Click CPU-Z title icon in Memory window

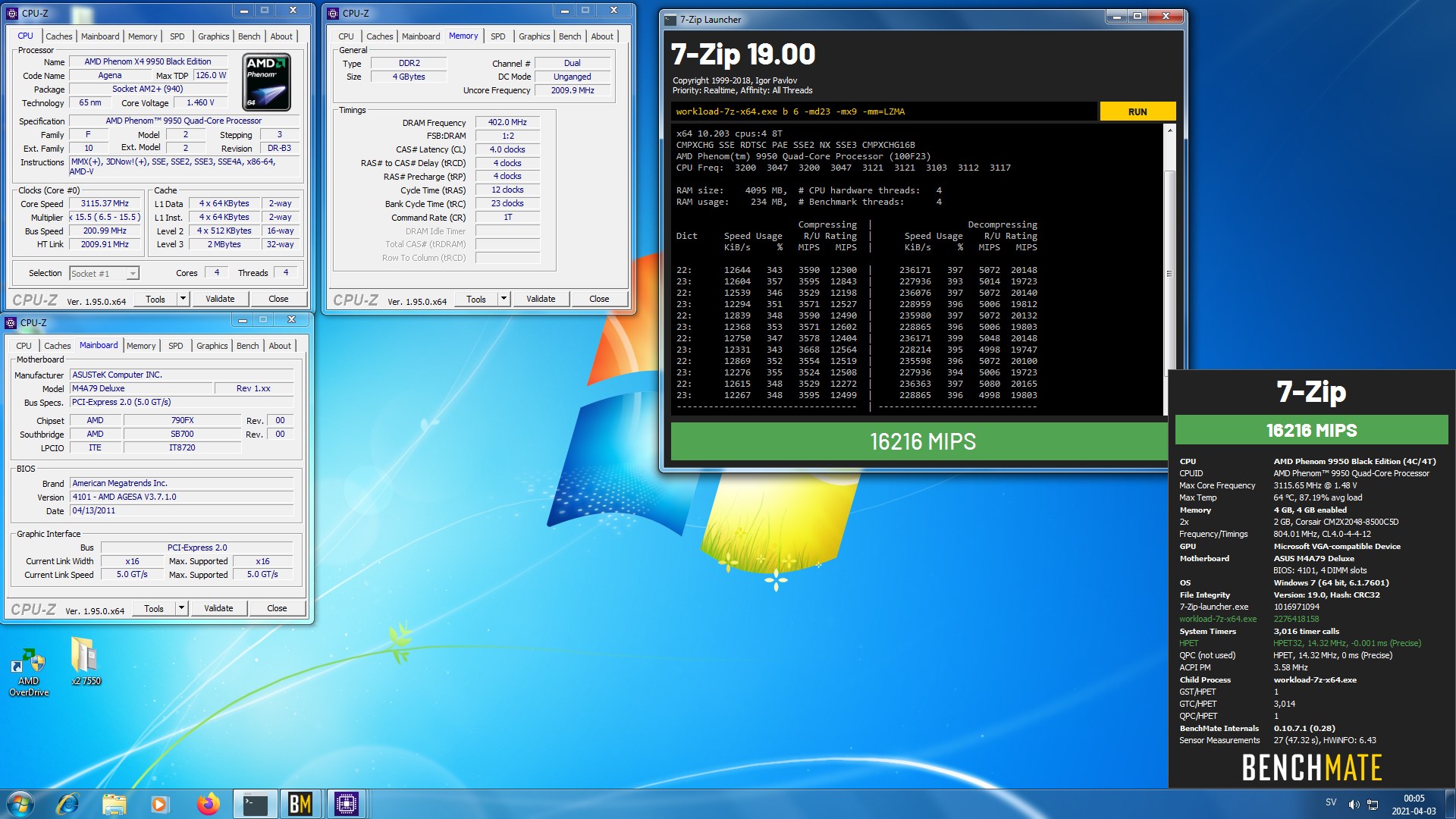point(333,13)
